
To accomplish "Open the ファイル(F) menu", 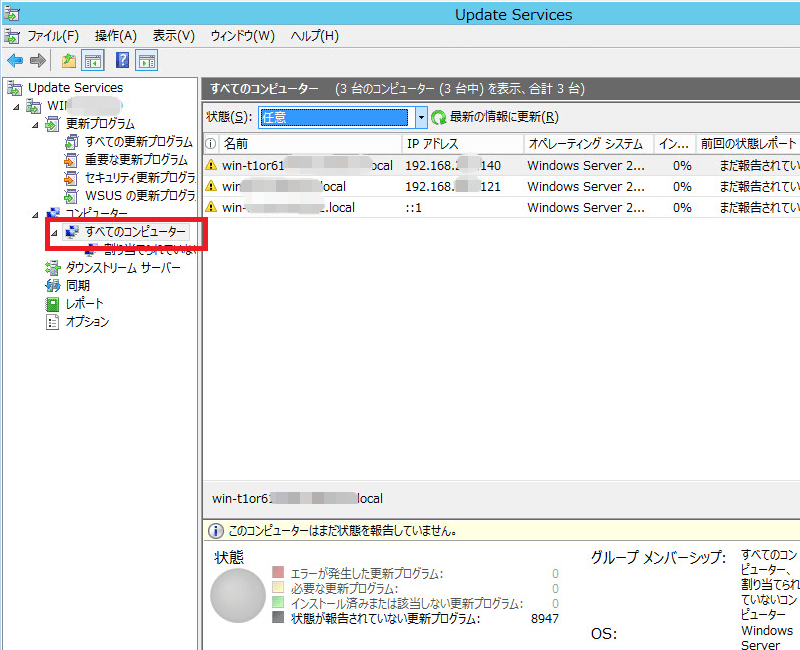I will [53, 36].
